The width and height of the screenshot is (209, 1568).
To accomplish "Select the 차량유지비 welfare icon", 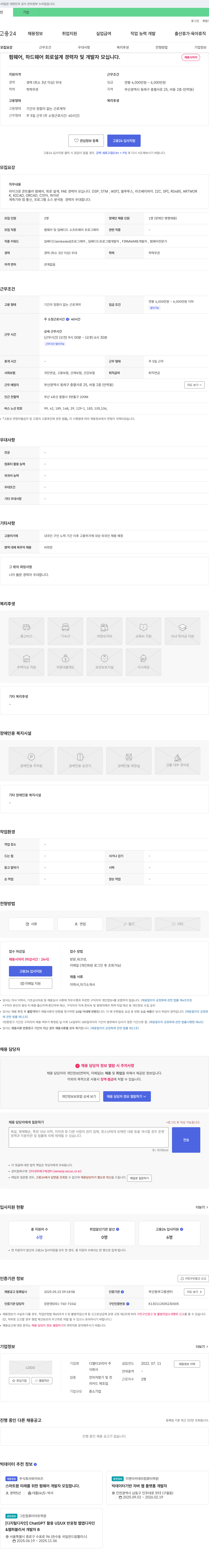I will click(104, 631).
